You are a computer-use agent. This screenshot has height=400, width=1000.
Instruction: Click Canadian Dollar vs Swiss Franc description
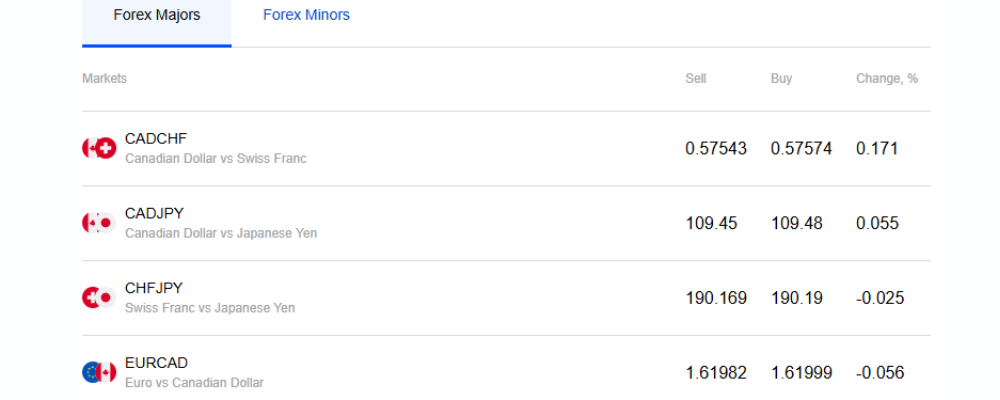point(216,158)
